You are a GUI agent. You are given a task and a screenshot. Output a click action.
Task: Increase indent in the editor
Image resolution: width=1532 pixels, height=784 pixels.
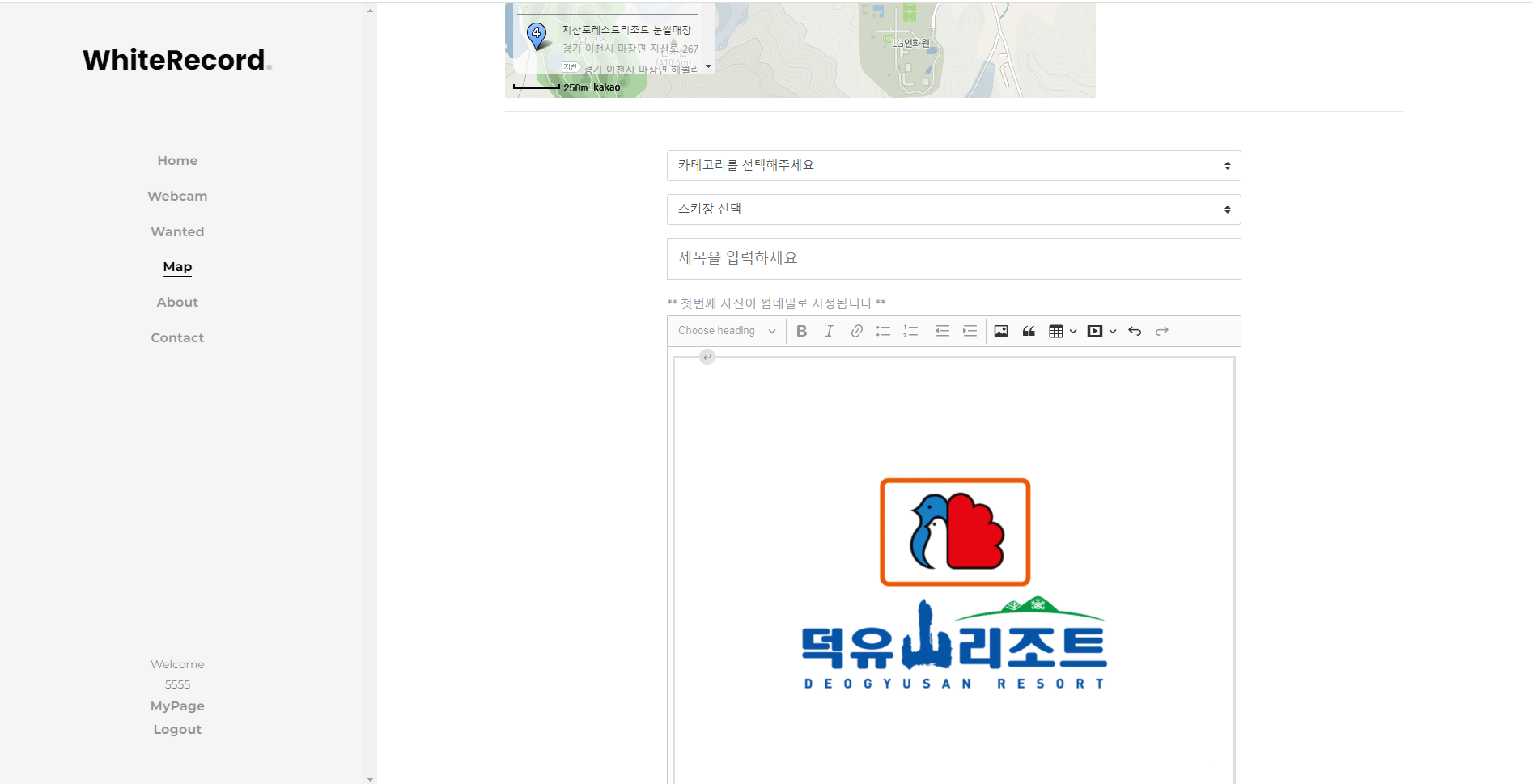(970, 331)
